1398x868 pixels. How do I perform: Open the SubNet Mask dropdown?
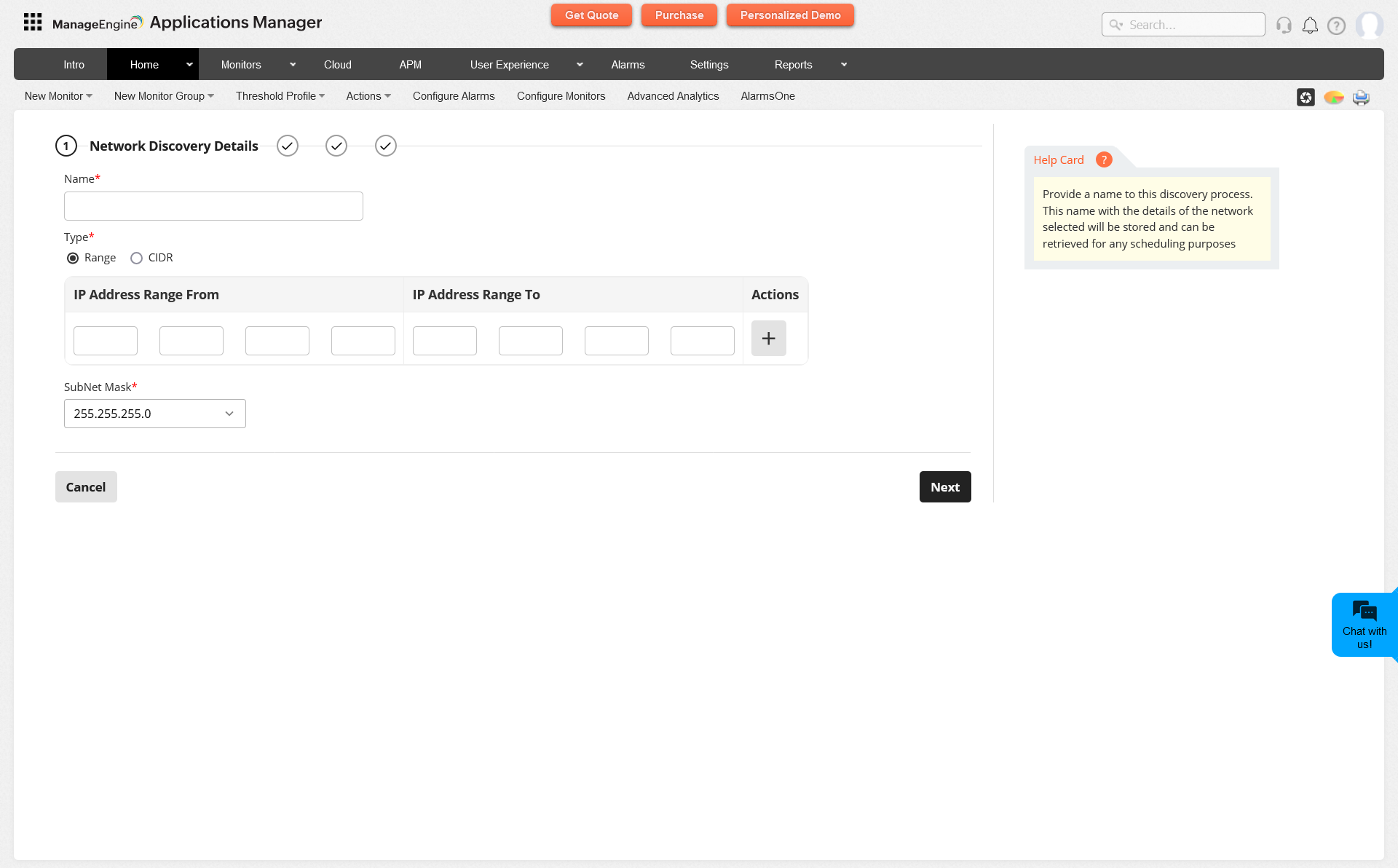coord(155,414)
